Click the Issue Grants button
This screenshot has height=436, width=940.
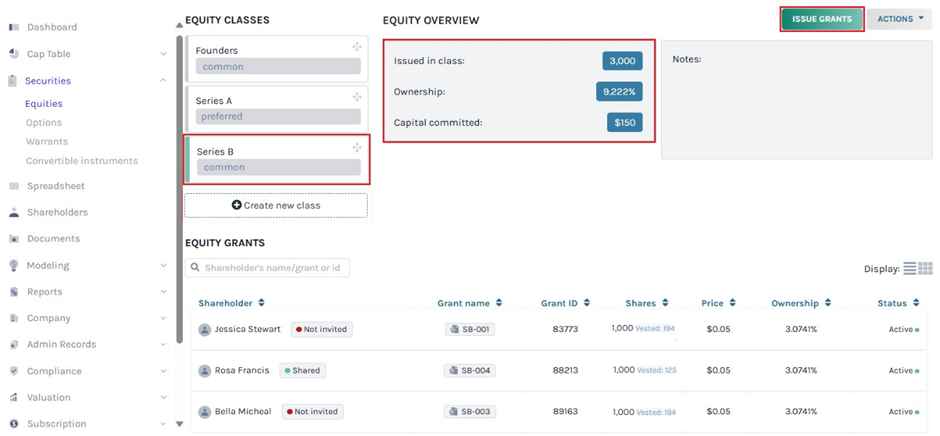pos(822,19)
